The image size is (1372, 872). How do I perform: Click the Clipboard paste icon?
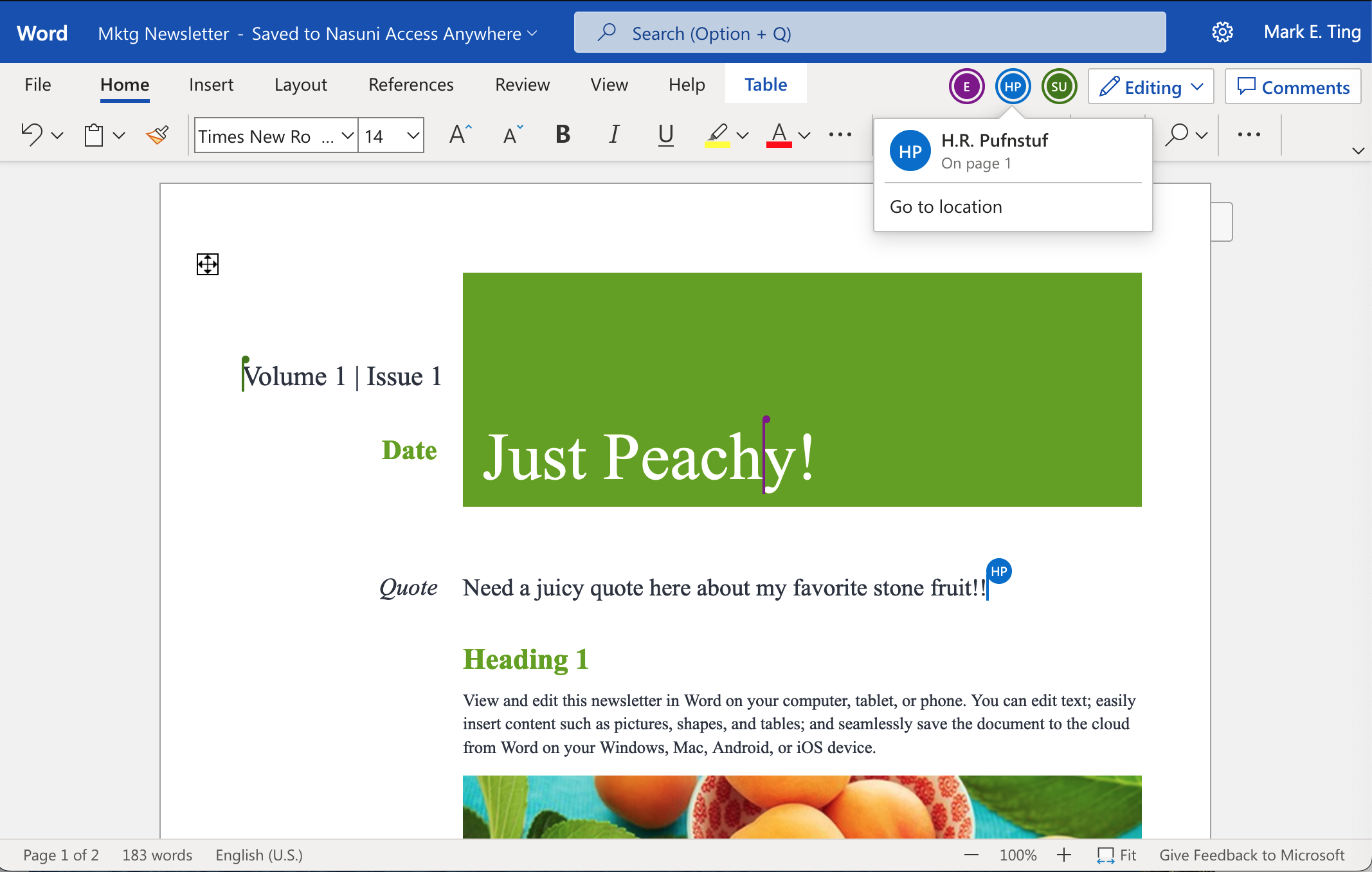(x=94, y=135)
